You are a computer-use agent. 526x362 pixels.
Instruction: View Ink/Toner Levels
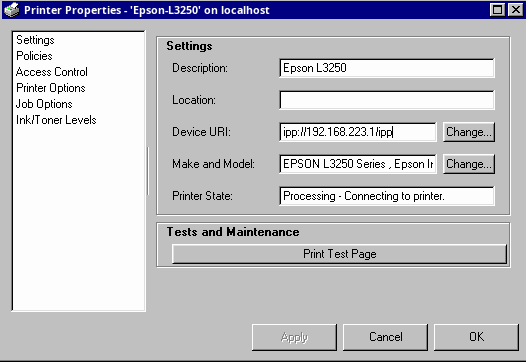56,120
